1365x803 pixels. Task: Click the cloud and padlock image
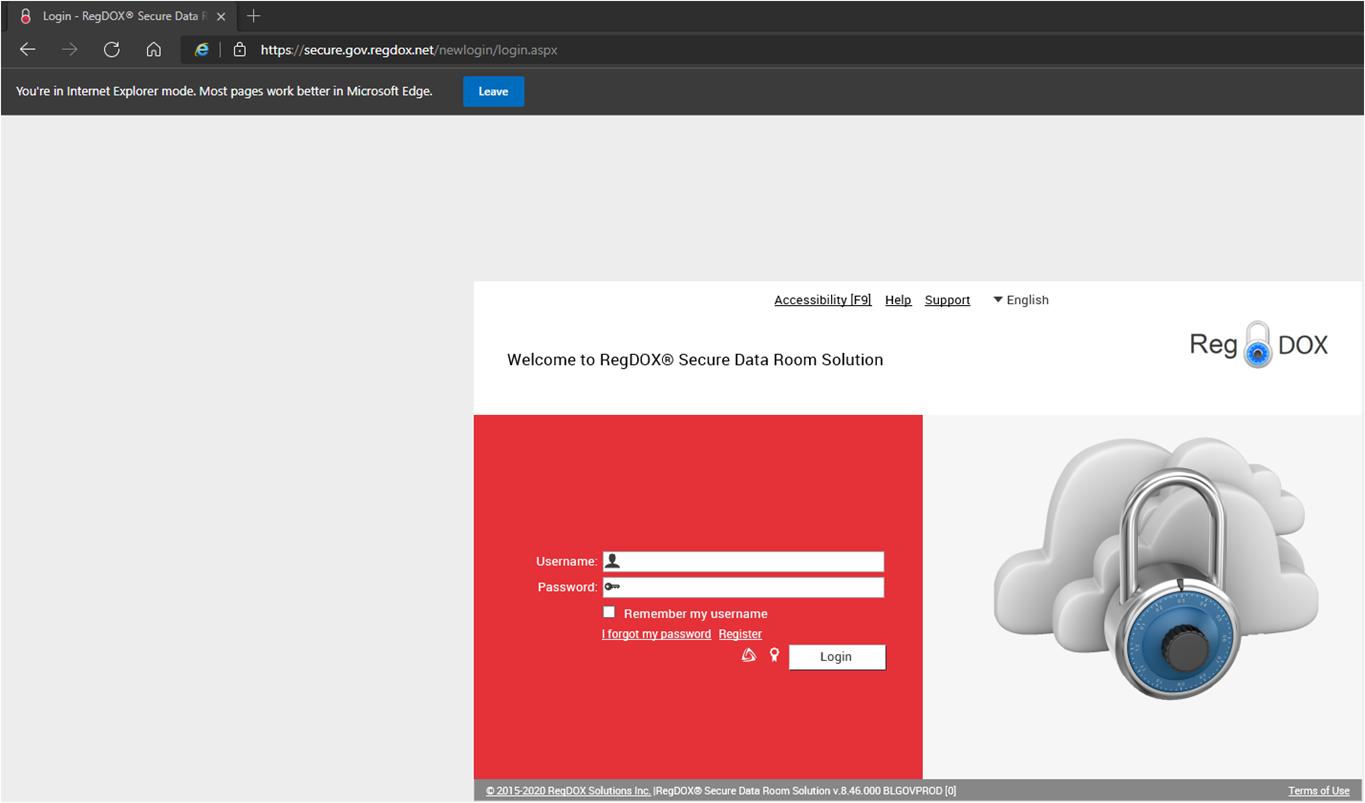(1156, 567)
